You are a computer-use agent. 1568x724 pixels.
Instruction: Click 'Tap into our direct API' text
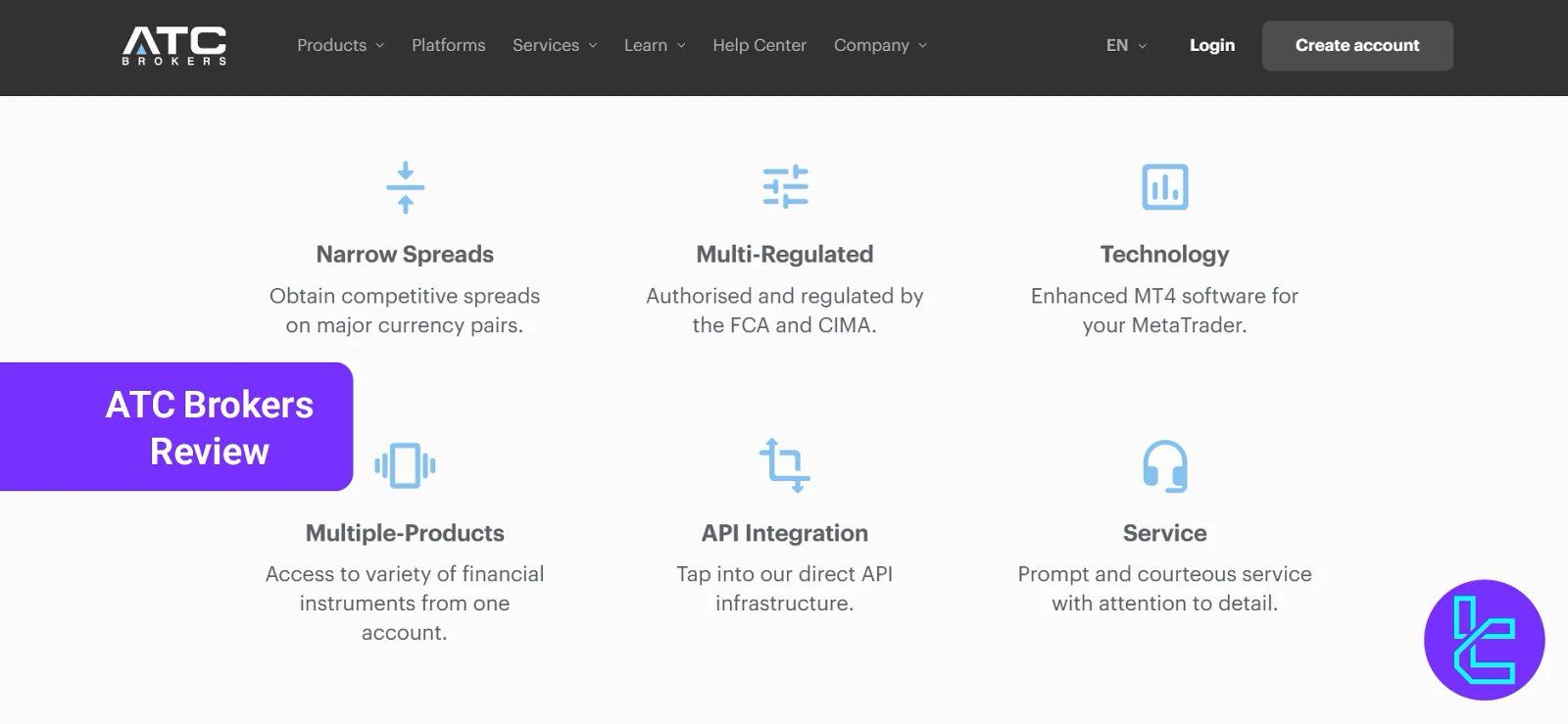coord(785,589)
